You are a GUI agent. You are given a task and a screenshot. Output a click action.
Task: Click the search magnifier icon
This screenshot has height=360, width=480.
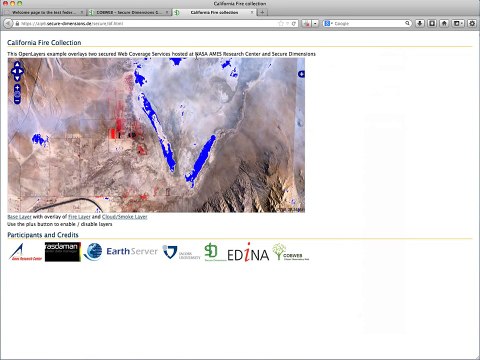point(407,23)
